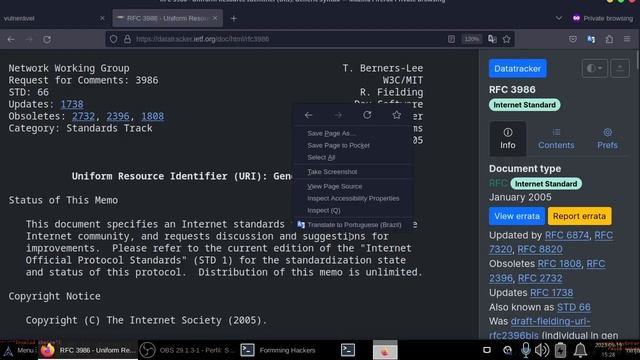
Task: Click Internet Standard badge under RFC 3986
Action: pos(524,105)
